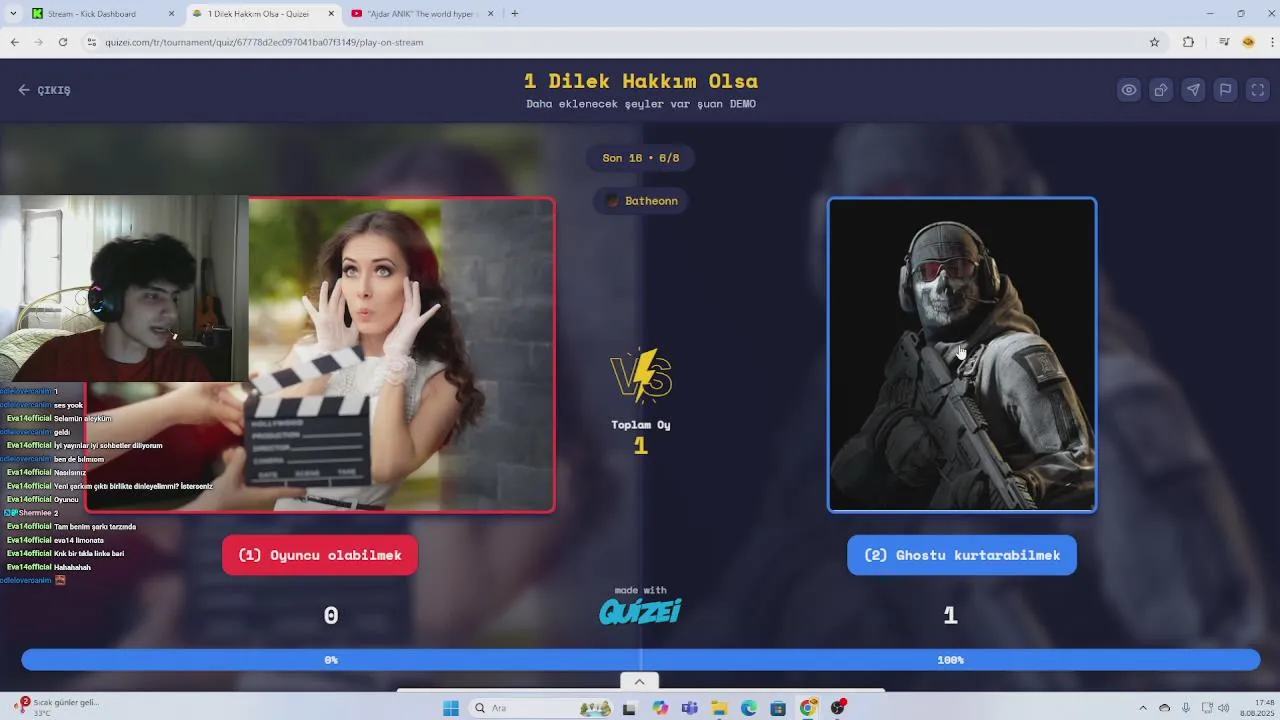
Task: Close the Stream - Kick Dashboard tab
Action: click(x=171, y=14)
